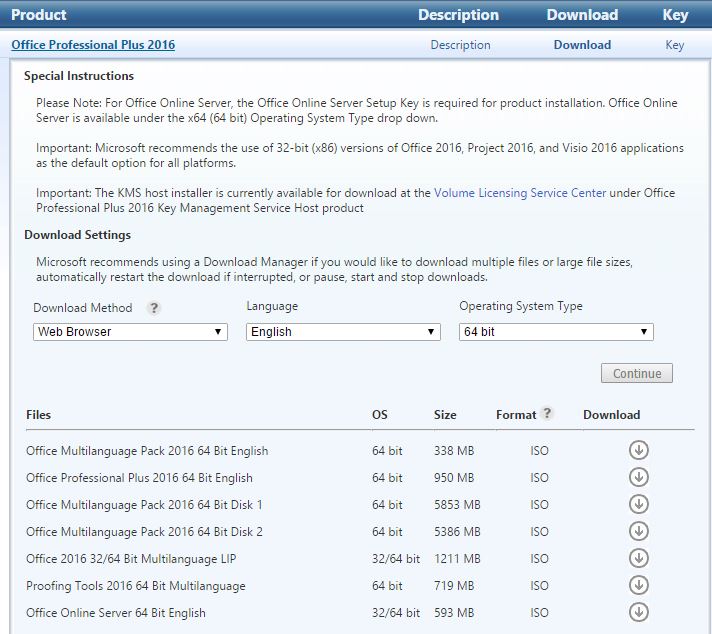Download Proofing Tools 2016 64 Bit Multilanguage
The height and width of the screenshot is (634, 712).
coord(638,585)
